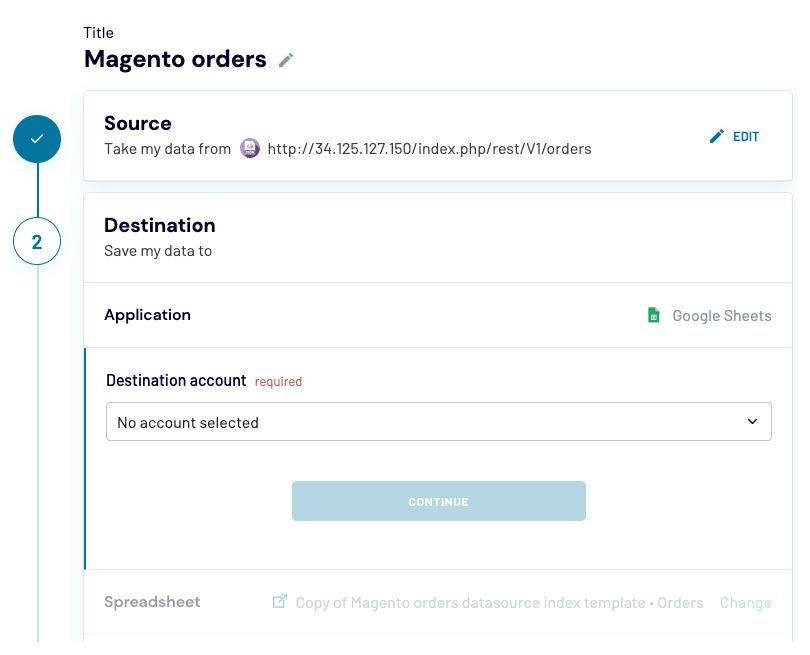This screenshot has height=655, width=810.
Task: Click the pencil icon next to EDIT
Action: 716,136
